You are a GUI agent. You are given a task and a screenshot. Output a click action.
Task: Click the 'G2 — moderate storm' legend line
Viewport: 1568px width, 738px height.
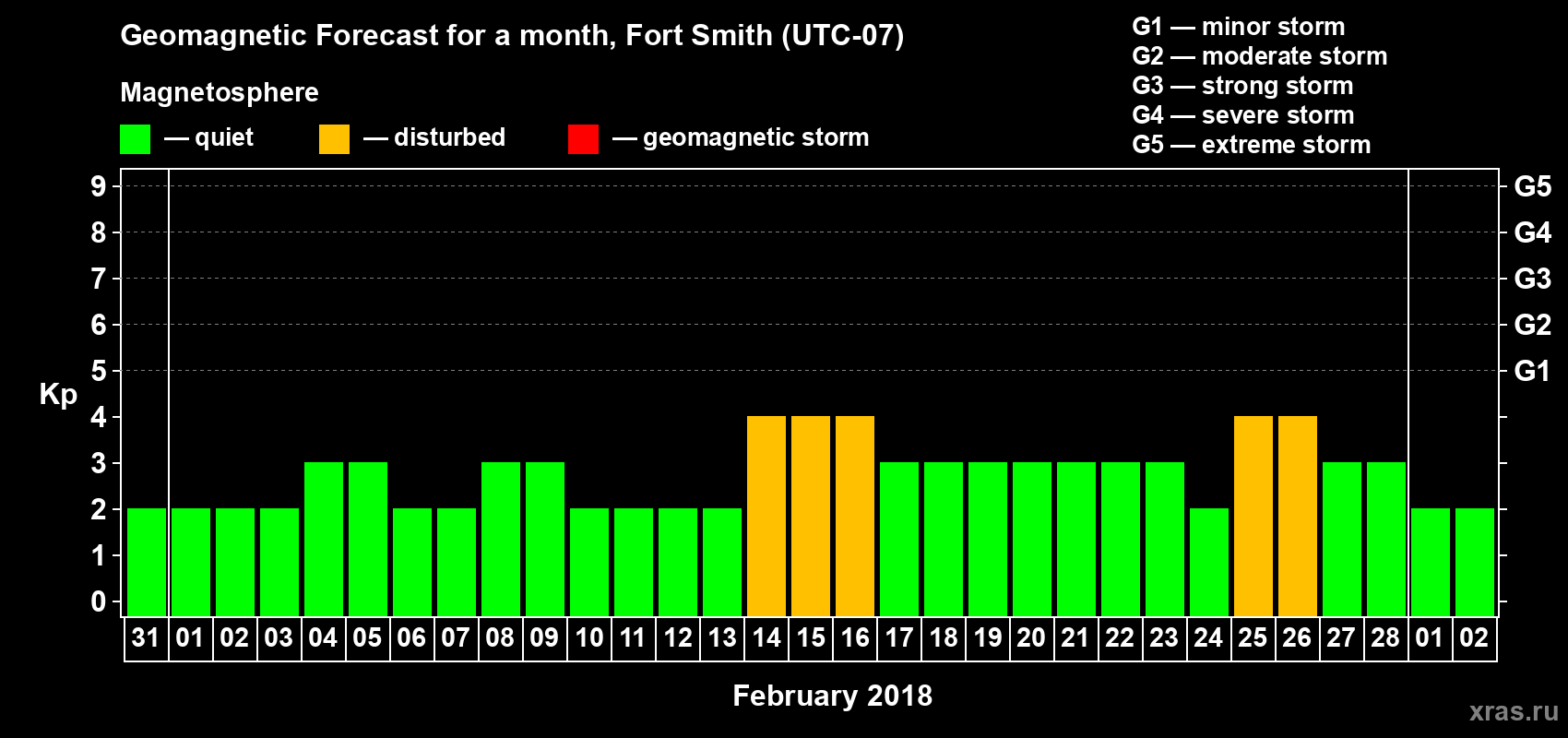coord(1260,56)
